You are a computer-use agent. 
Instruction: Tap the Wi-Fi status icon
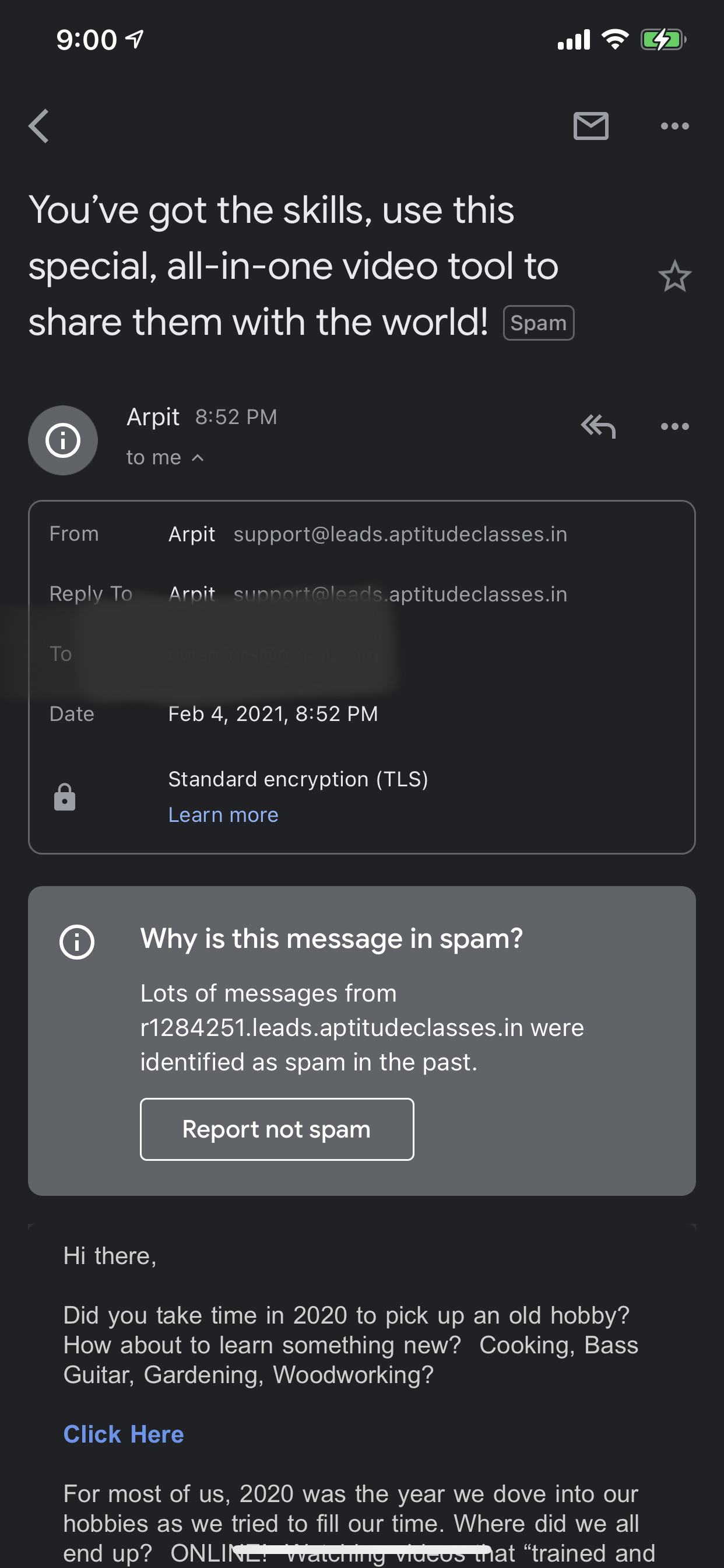click(615, 40)
